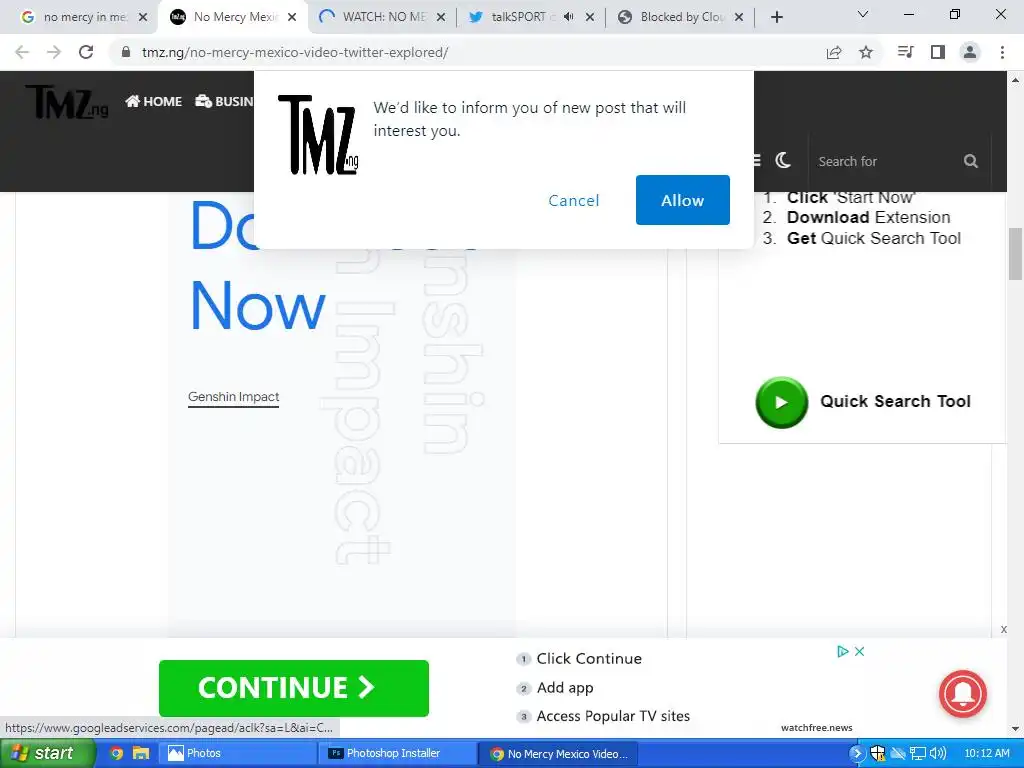Toggle dark mode moon icon
1024x768 pixels.
pyautogui.click(x=783, y=160)
